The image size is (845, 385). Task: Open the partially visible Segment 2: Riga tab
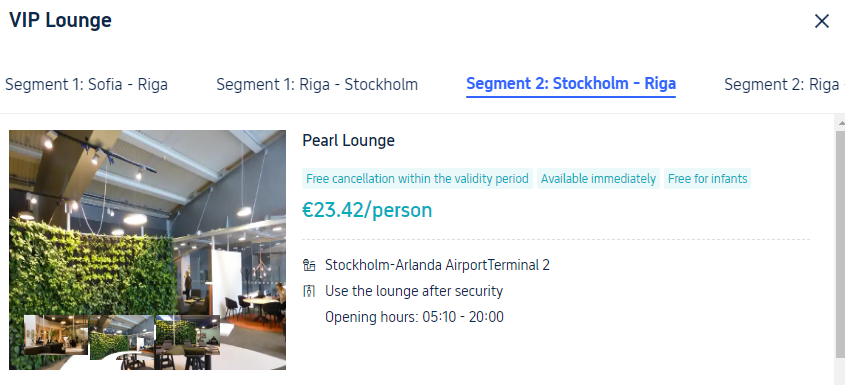784,85
